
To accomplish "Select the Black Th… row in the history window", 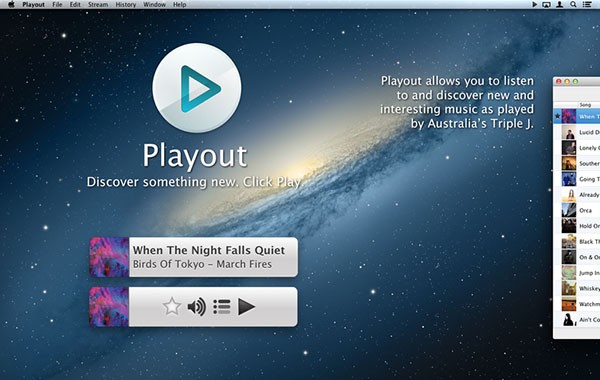I will pyautogui.click(x=577, y=241).
